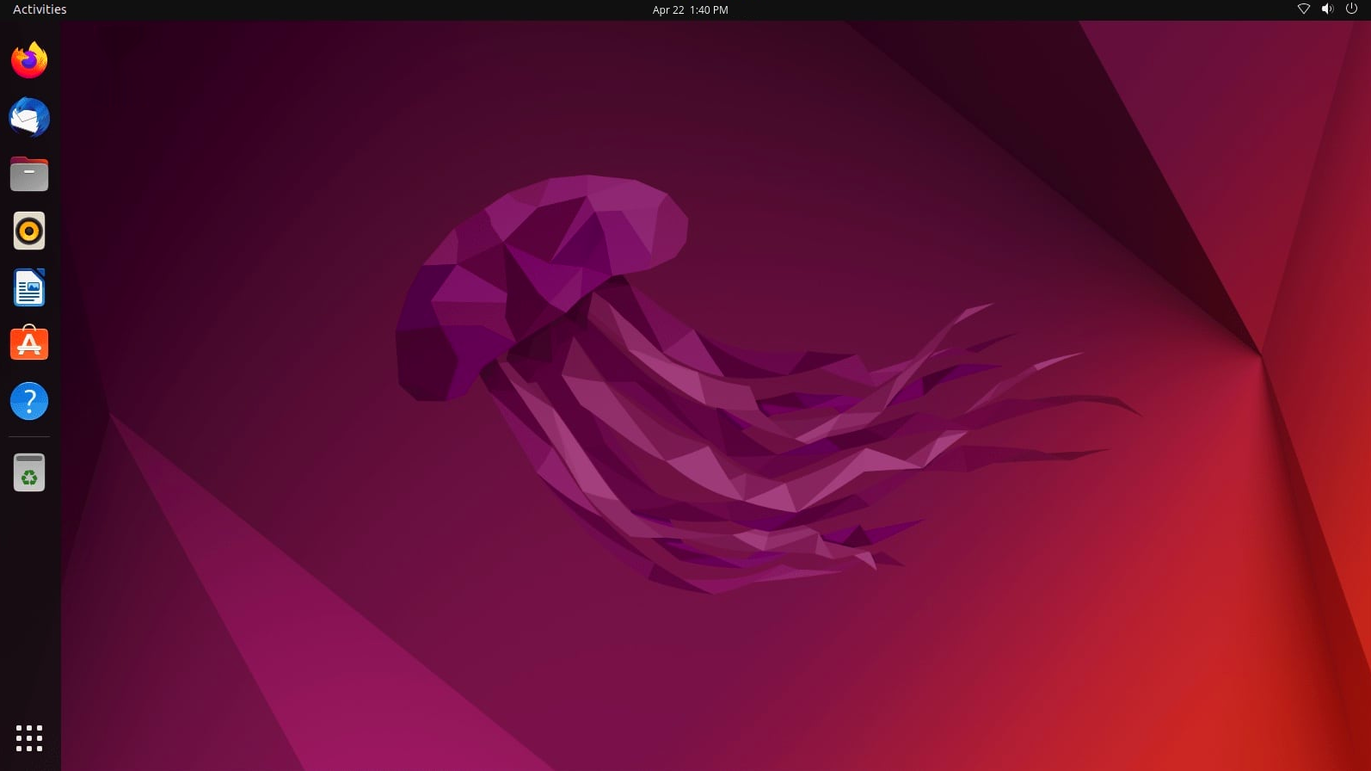
Task: Start the Rhythmbox music player
Action: click(29, 231)
